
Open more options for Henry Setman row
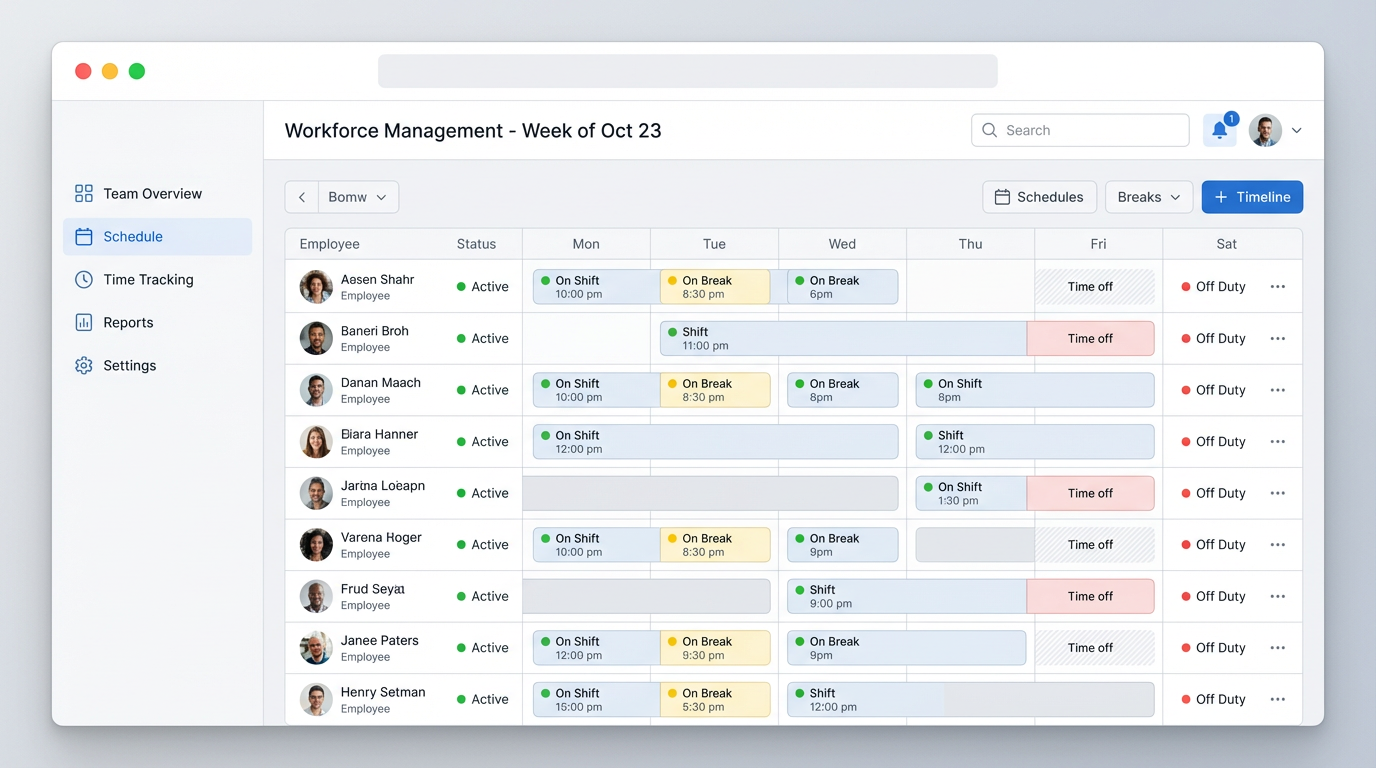coord(1278,700)
